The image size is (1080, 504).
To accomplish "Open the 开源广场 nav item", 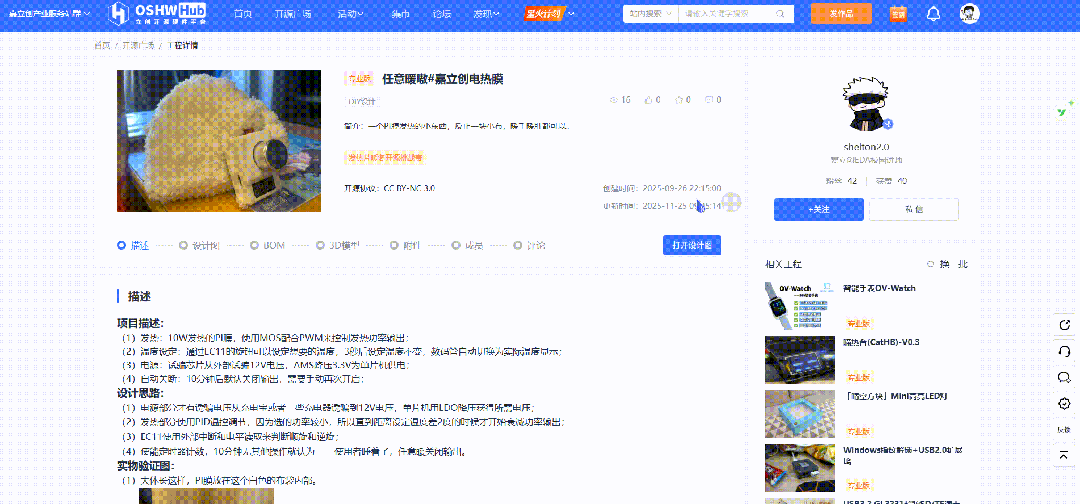I will pyautogui.click(x=293, y=14).
